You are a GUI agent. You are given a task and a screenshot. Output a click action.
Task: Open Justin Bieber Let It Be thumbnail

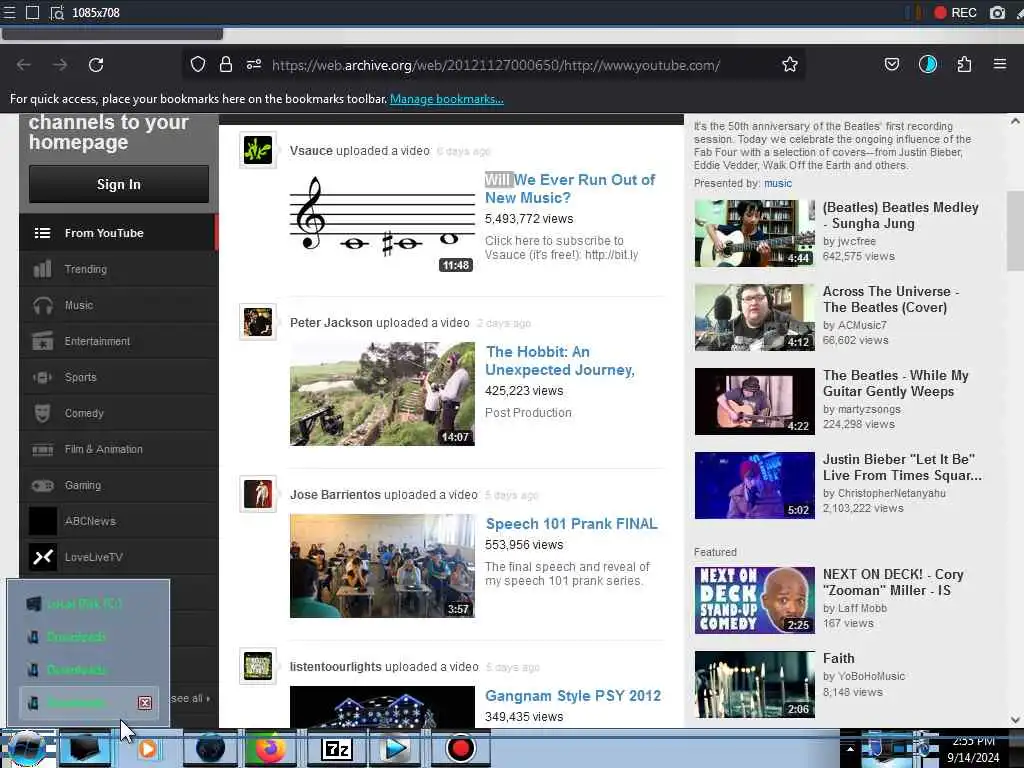click(754, 485)
